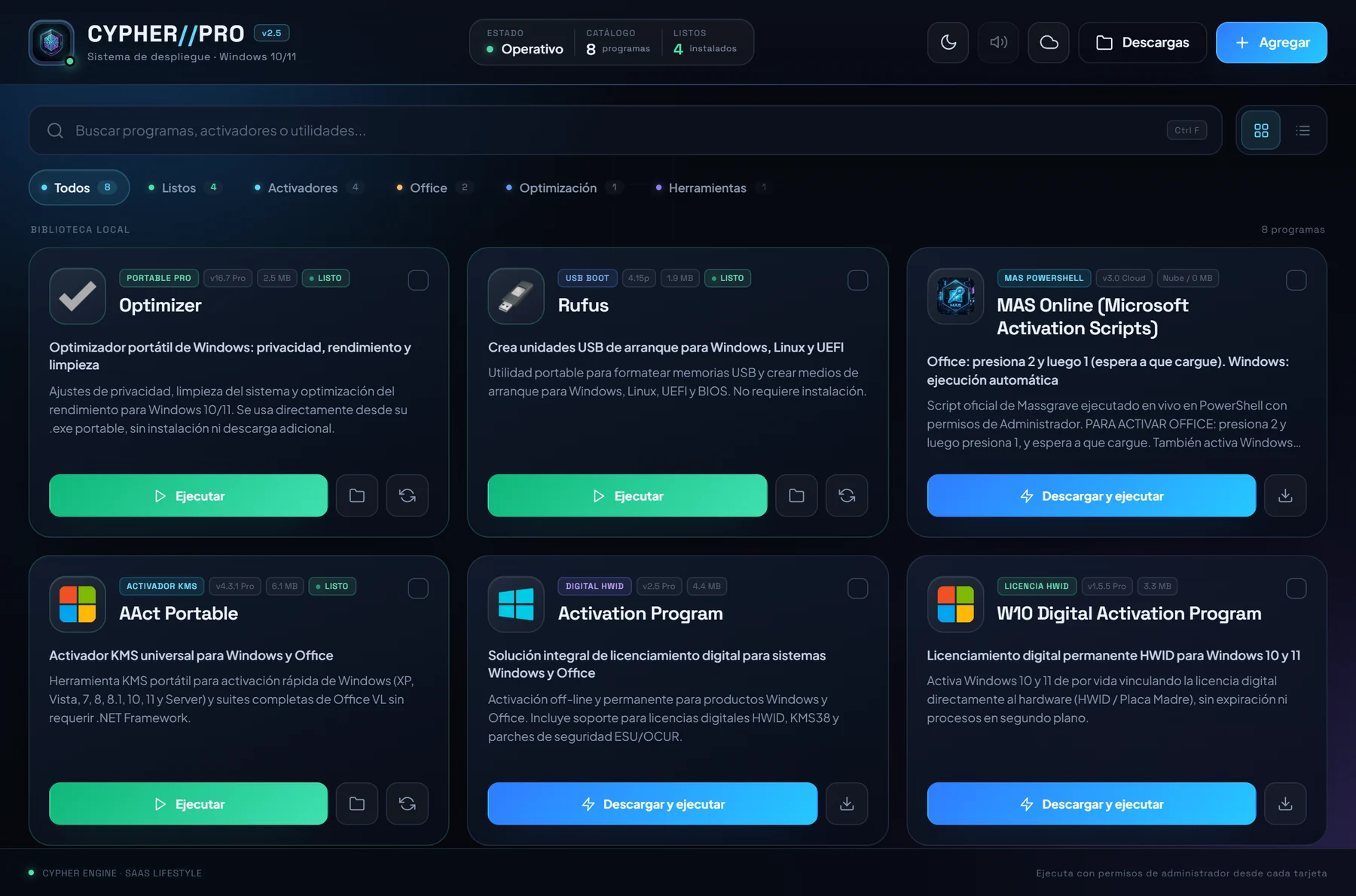Toggle dark mode moon icon
Screen dimensions: 1356x896
(948, 42)
